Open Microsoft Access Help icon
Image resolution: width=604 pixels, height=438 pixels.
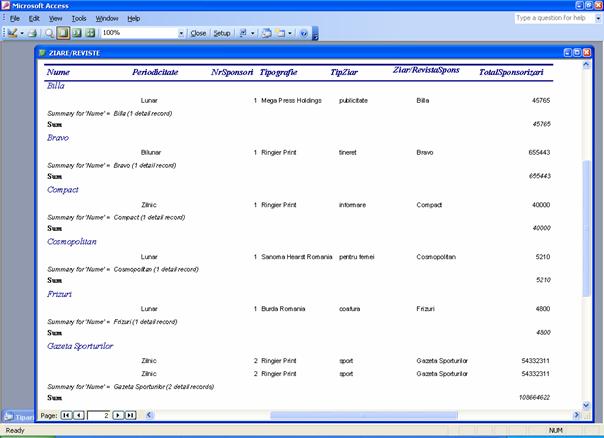point(304,33)
